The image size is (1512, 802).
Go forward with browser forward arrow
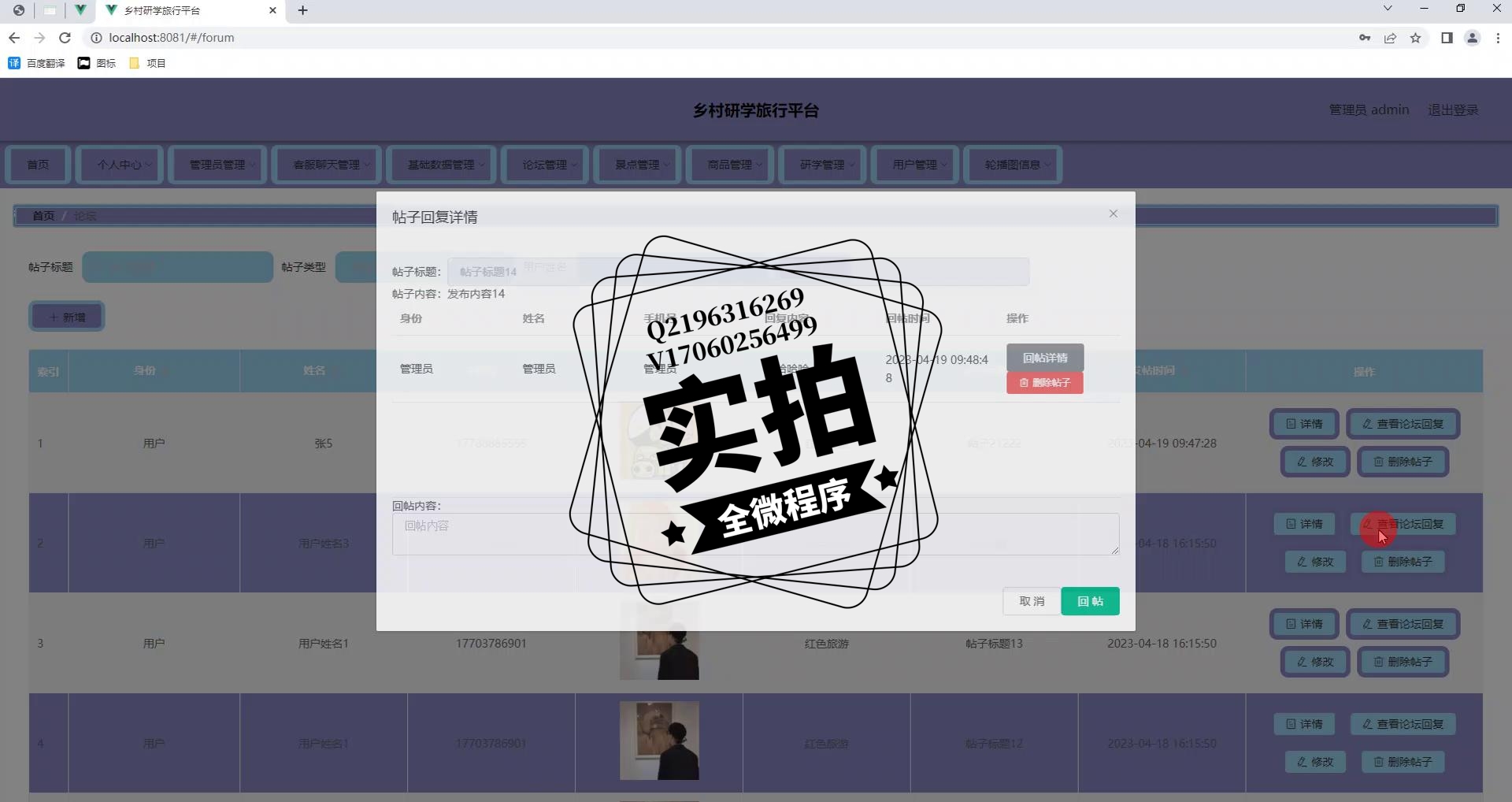tap(39, 38)
